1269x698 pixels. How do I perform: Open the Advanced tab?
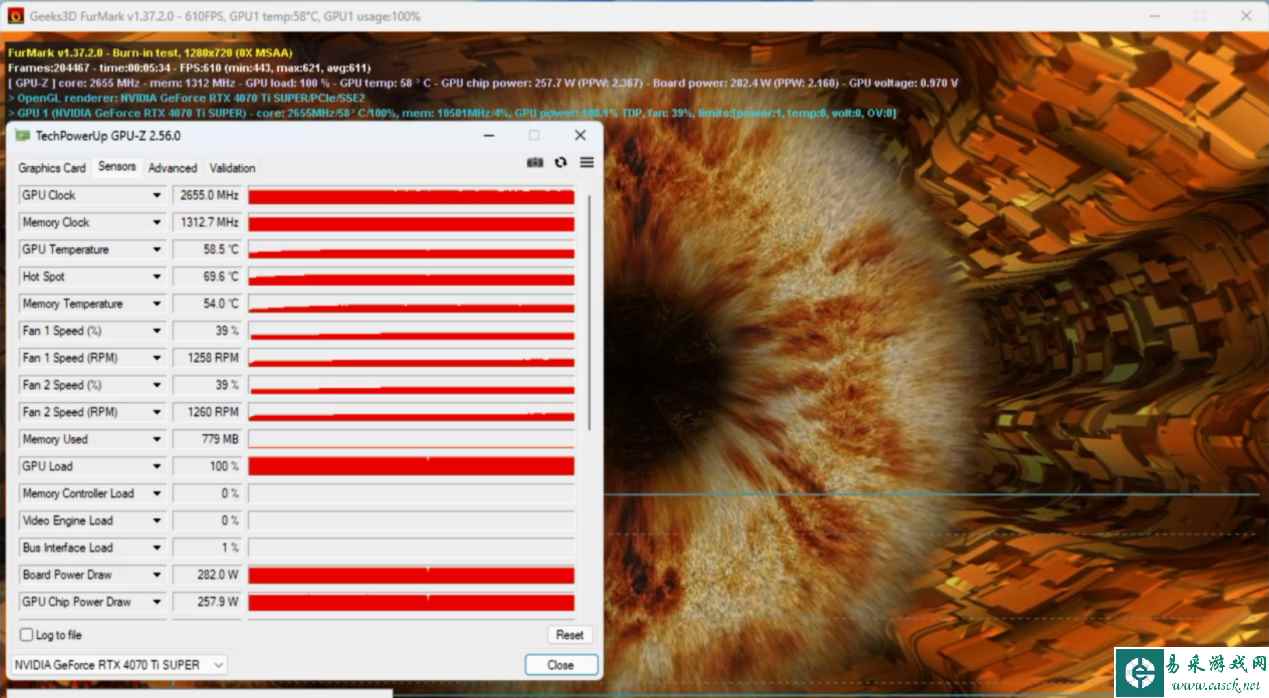[x=173, y=168]
